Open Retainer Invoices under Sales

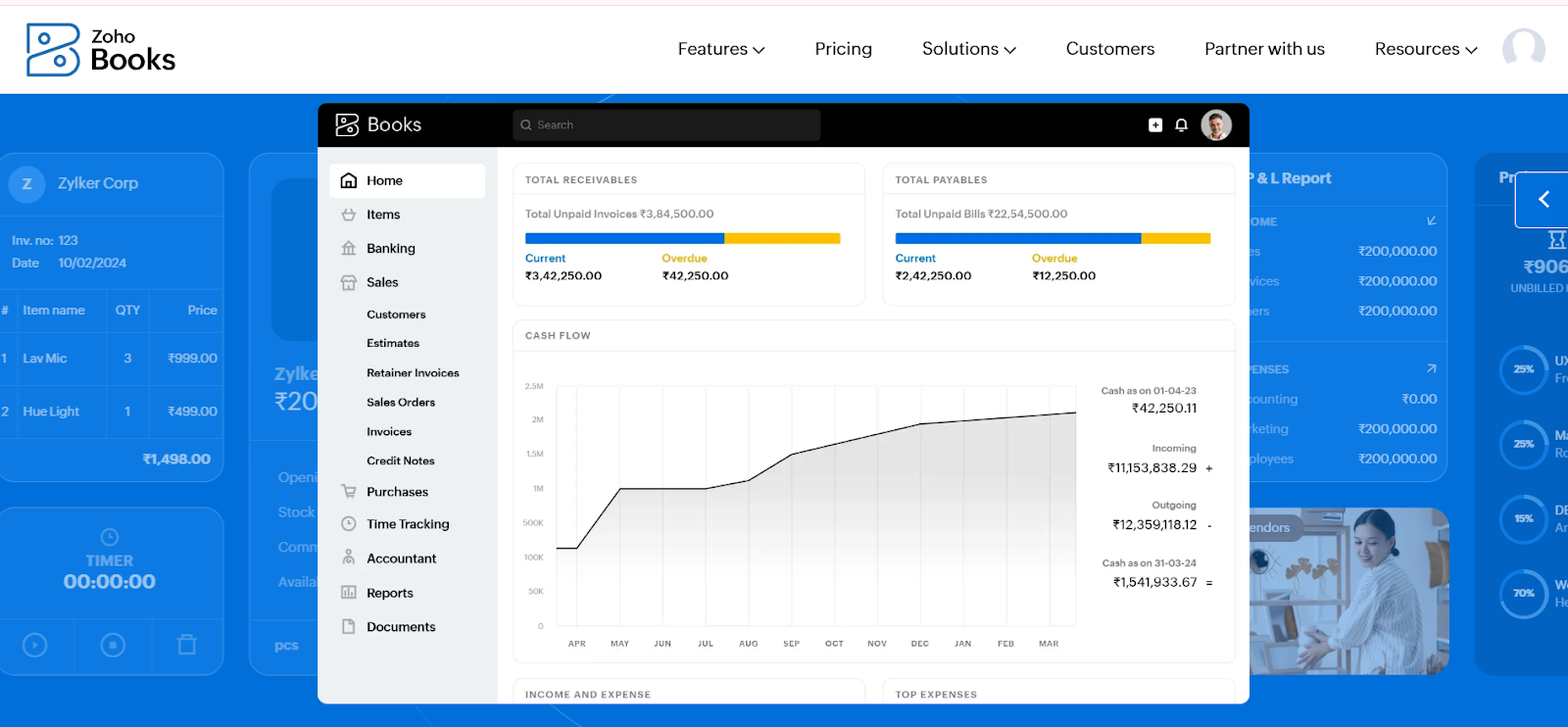[x=413, y=372]
